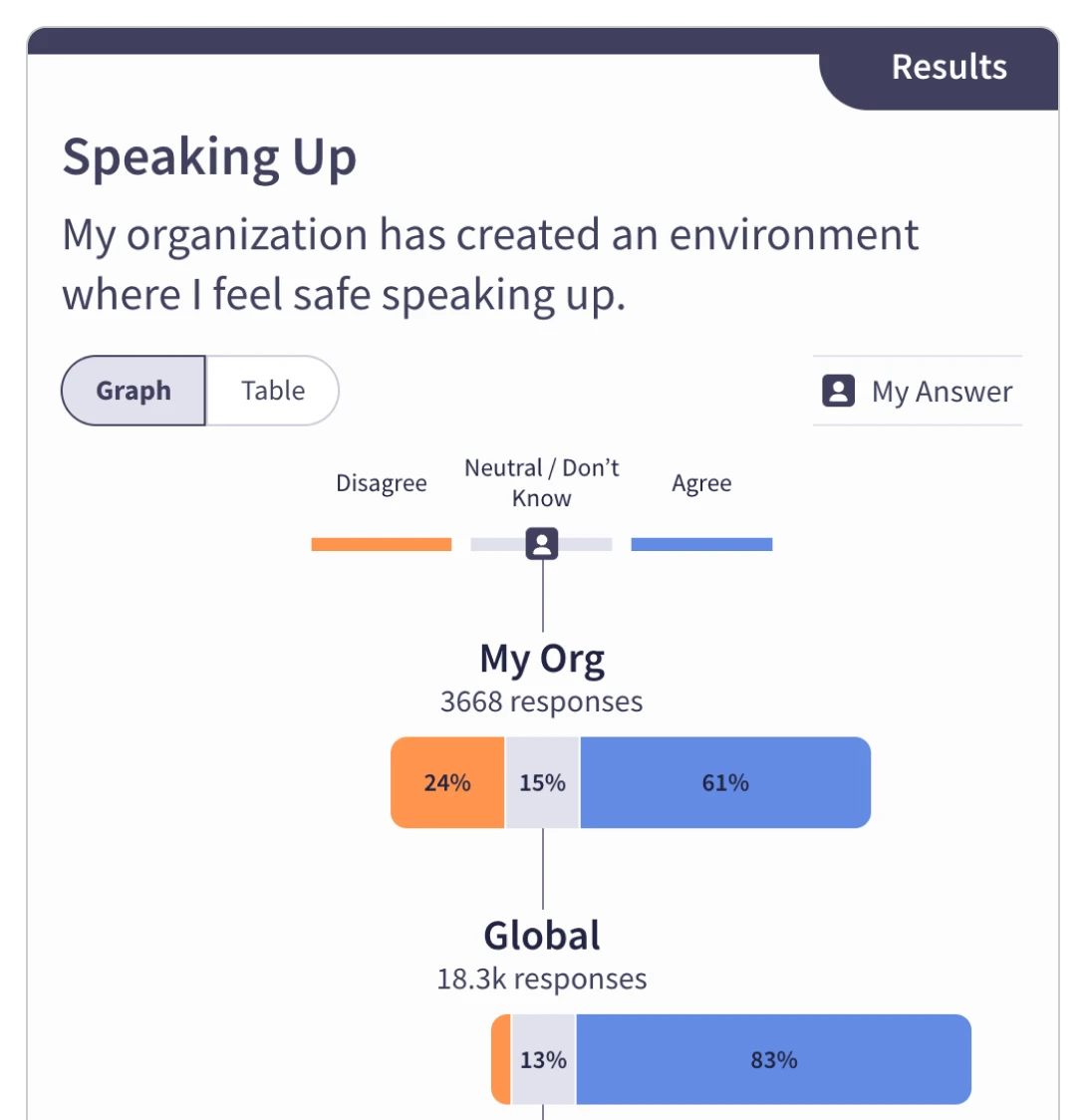Image resolution: width=1086 pixels, height=1120 pixels.
Task: Select the Speaking Up heading
Action: pos(209,155)
